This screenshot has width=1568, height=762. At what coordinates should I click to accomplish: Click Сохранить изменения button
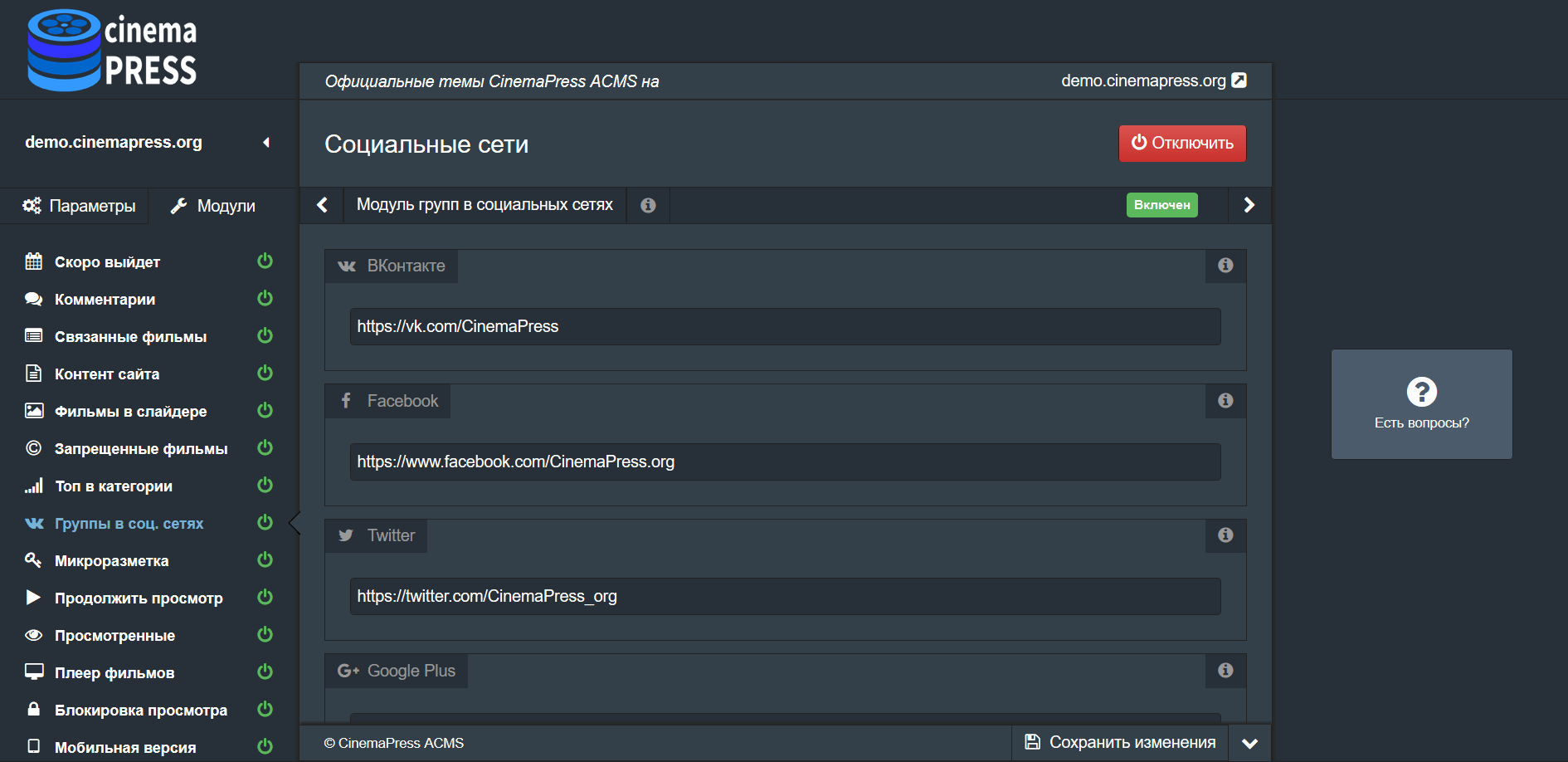coord(1120,743)
